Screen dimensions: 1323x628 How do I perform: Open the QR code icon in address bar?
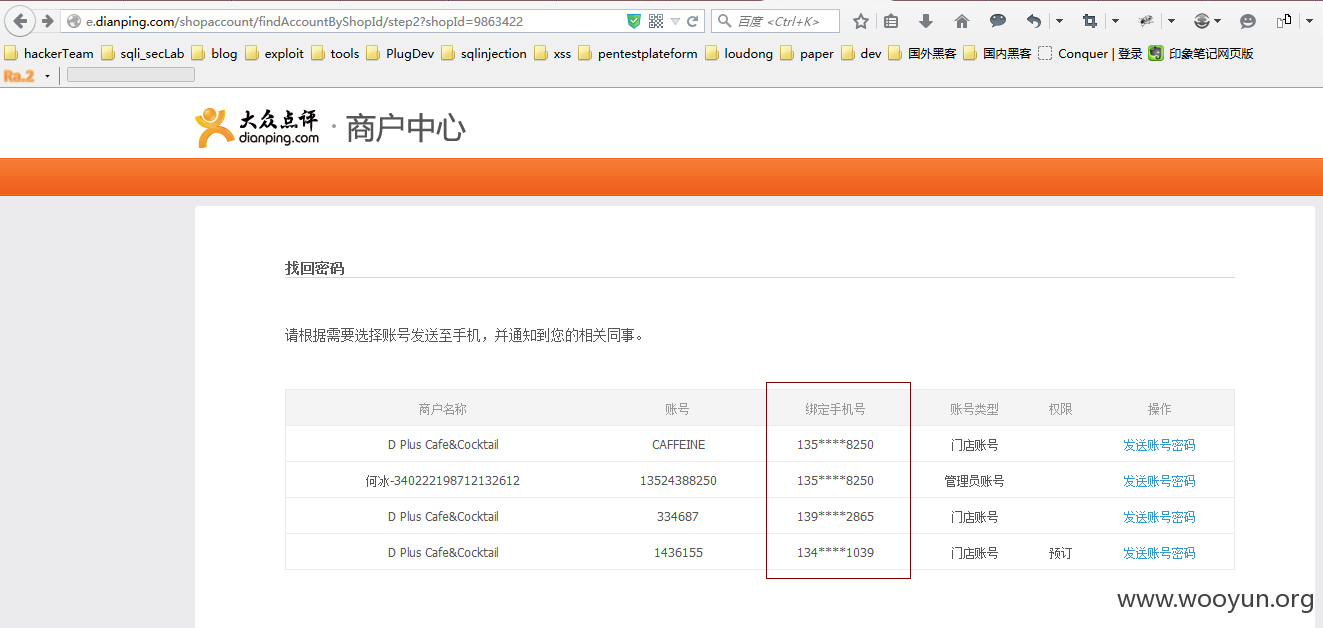pyautogui.click(x=656, y=21)
